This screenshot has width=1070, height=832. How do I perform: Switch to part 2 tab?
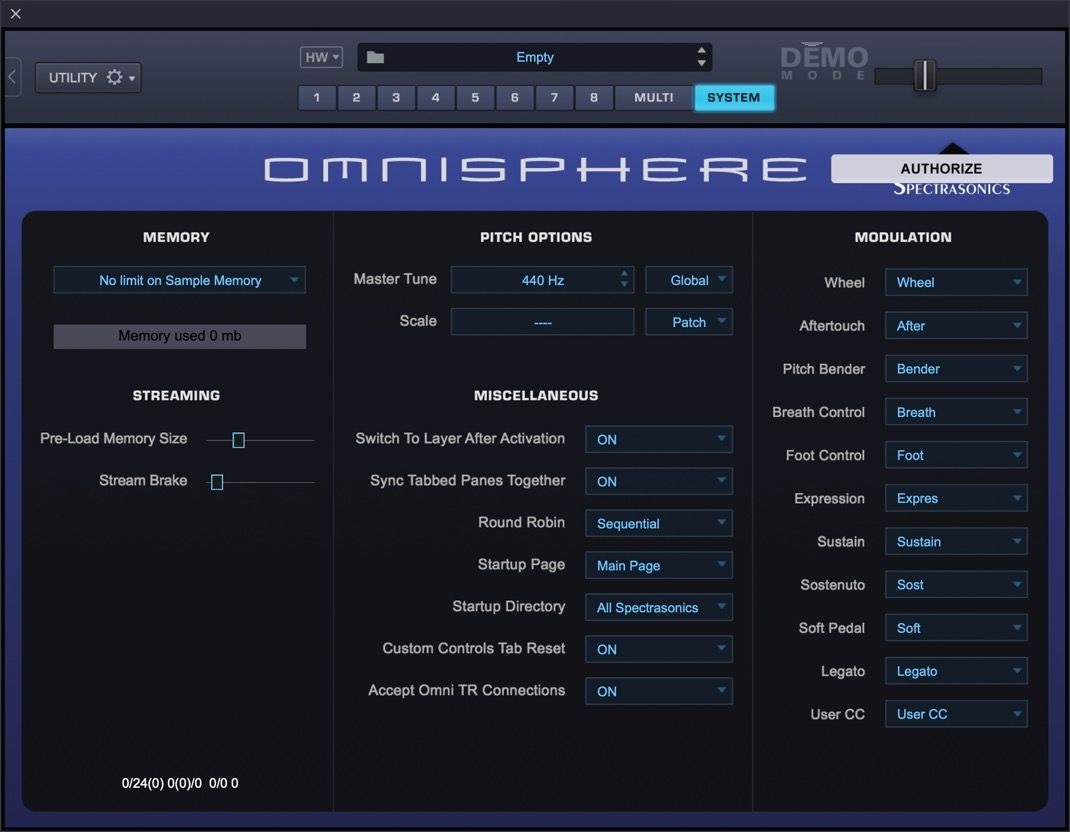356,98
